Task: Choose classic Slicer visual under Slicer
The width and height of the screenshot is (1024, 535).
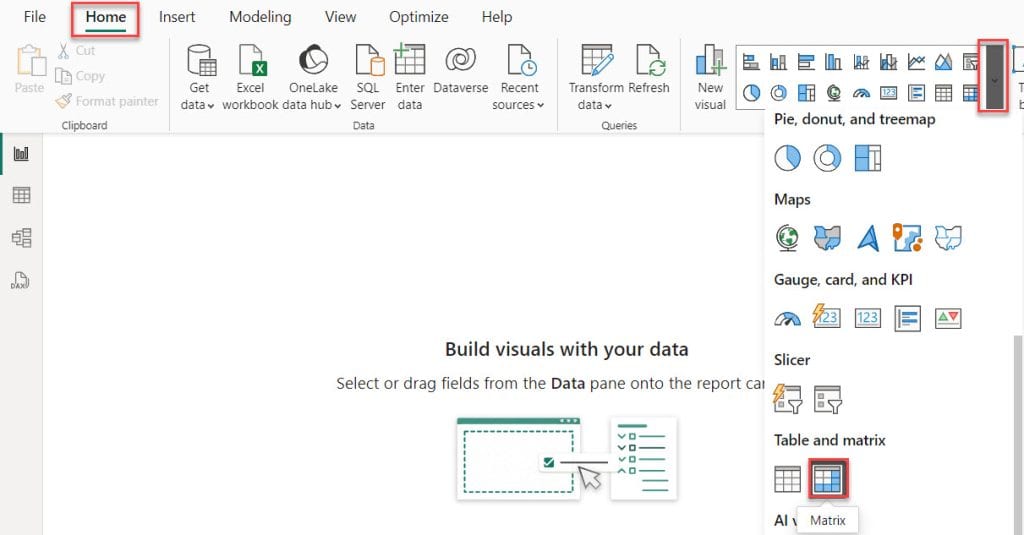Action: pyautogui.click(x=827, y=399)
